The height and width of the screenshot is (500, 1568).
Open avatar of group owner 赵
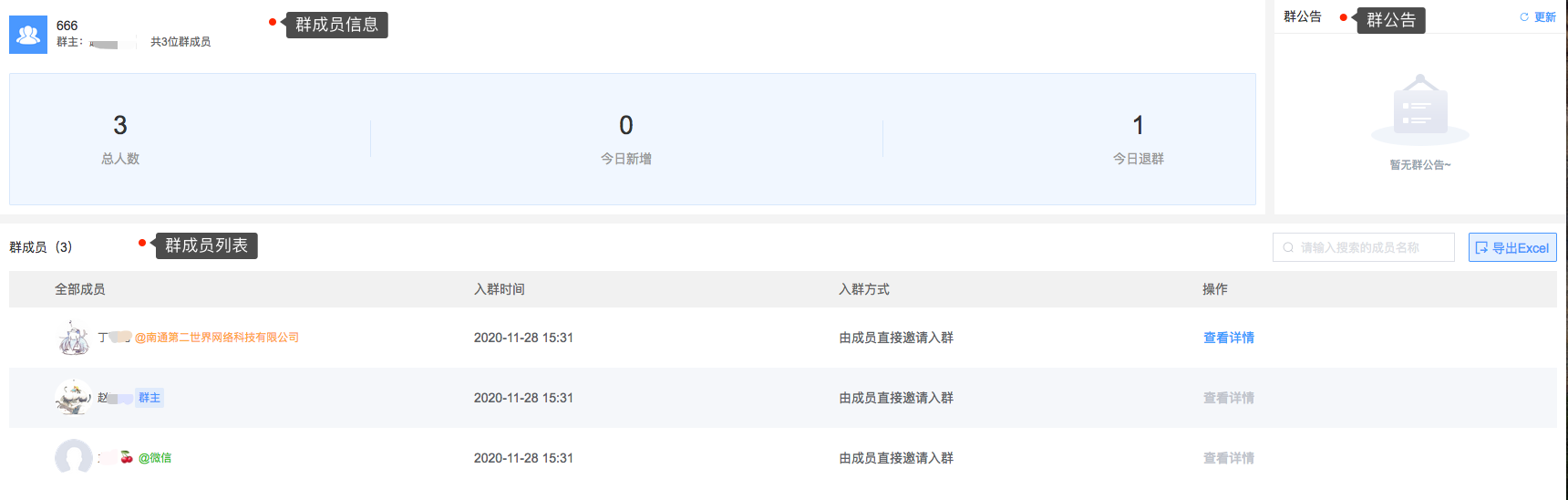pyautogui.click(x=73, y=398)
